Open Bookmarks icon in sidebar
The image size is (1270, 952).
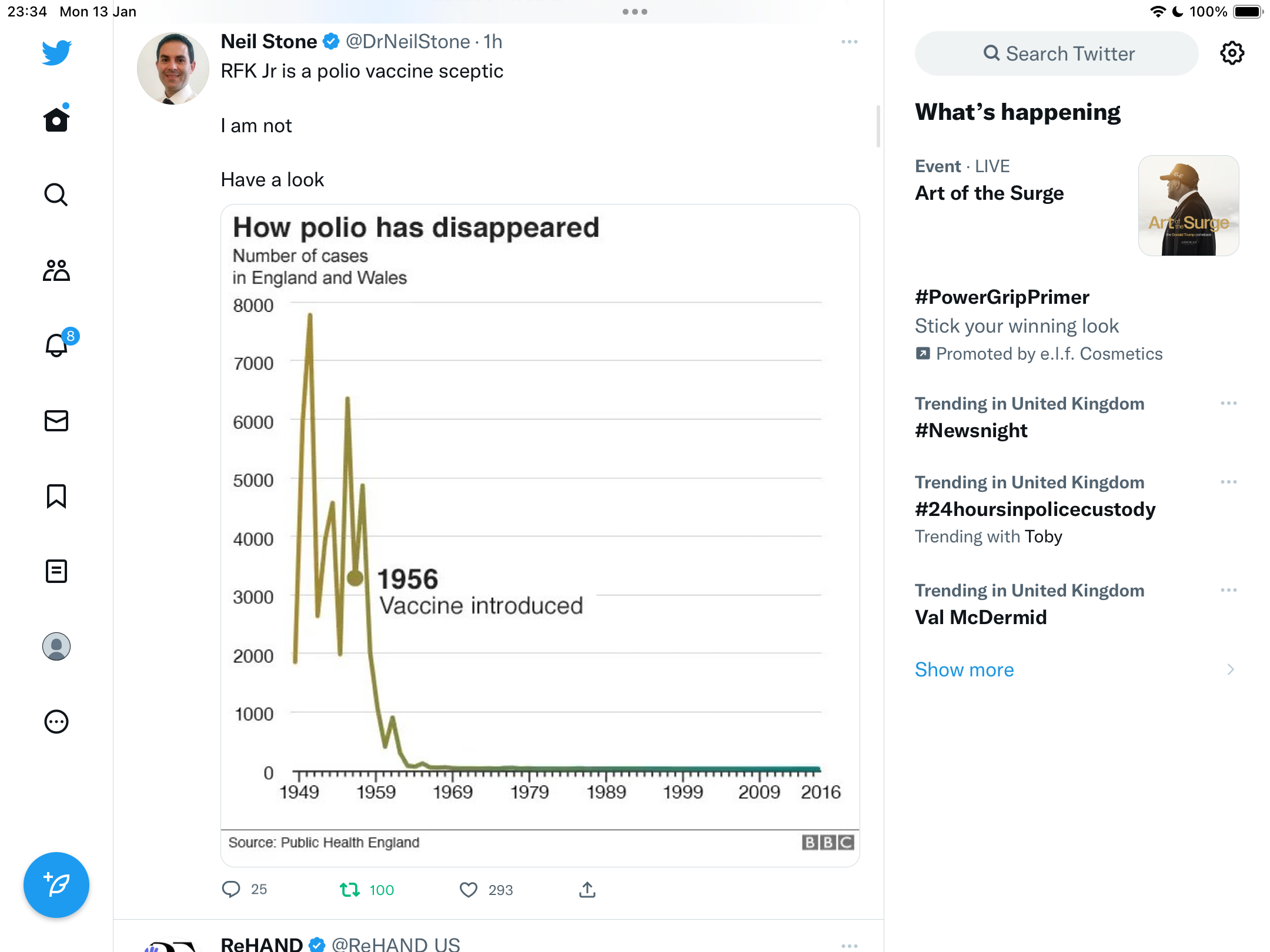56,496
